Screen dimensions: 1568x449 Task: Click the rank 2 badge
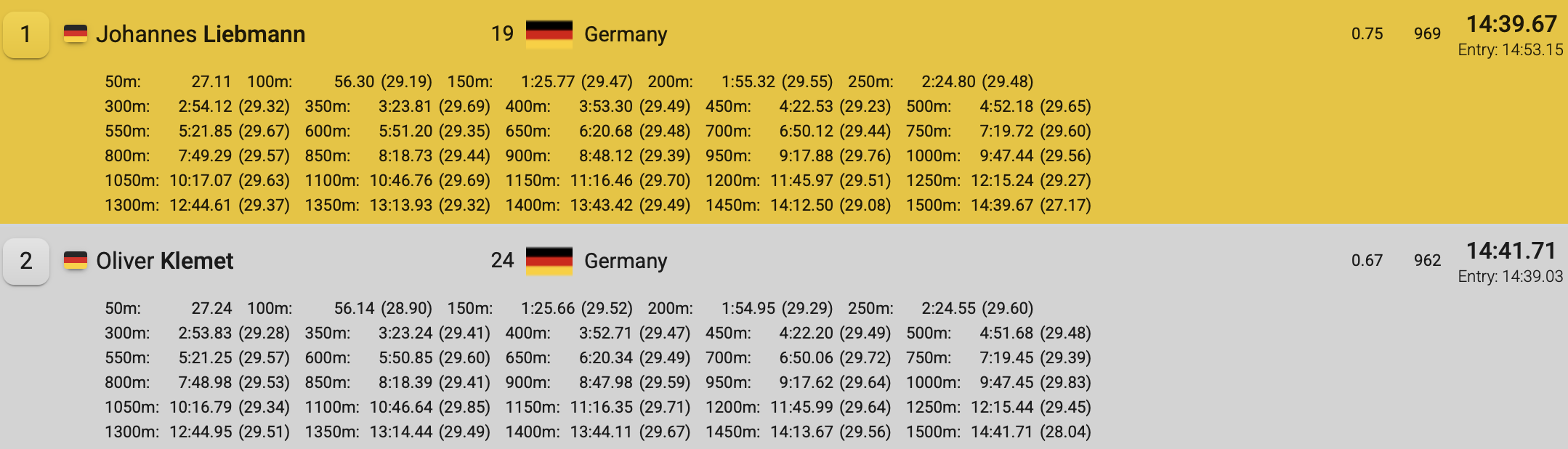[x=26, y=261]
